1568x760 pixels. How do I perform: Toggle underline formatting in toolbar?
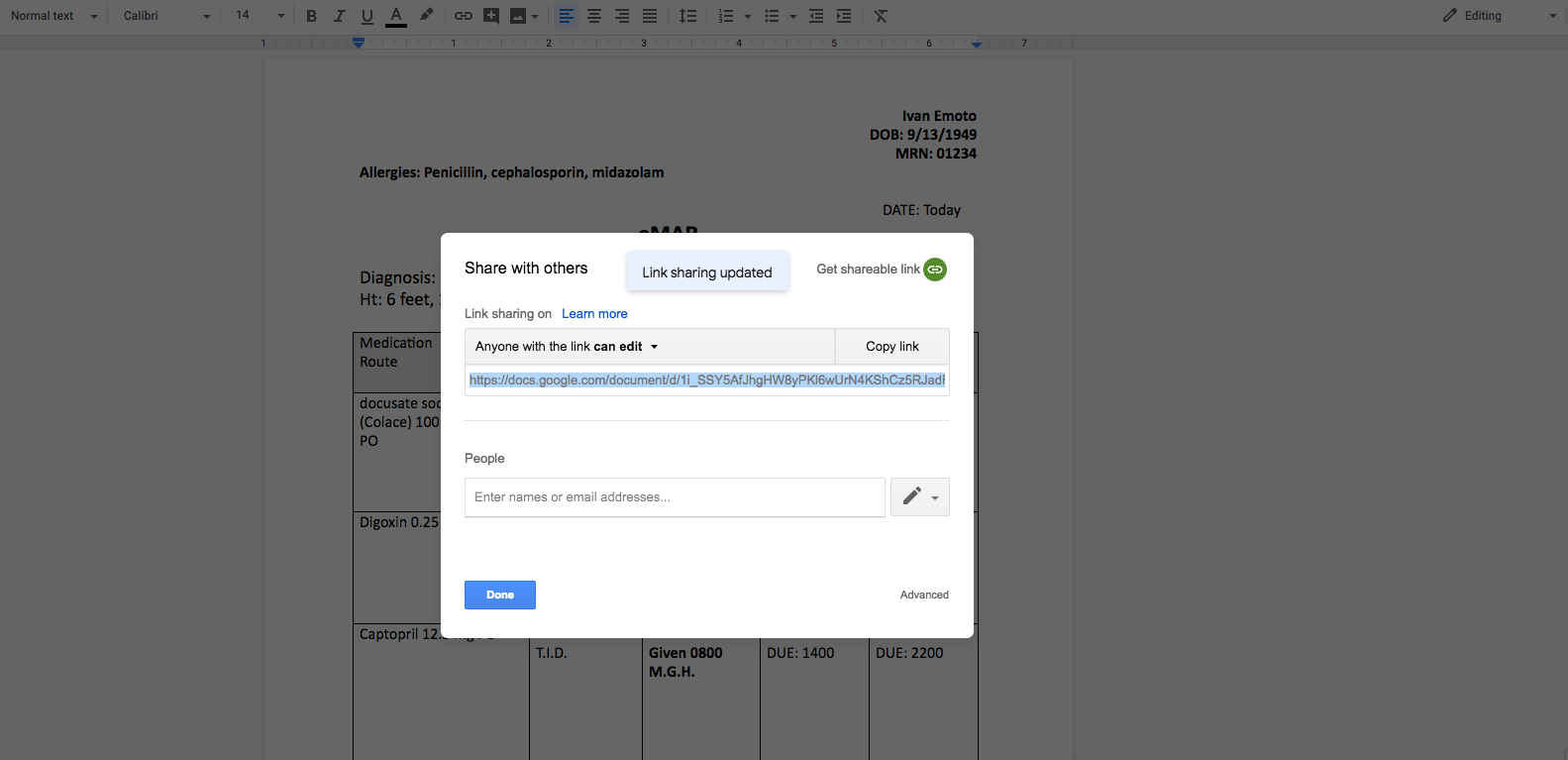pos(367,16)
